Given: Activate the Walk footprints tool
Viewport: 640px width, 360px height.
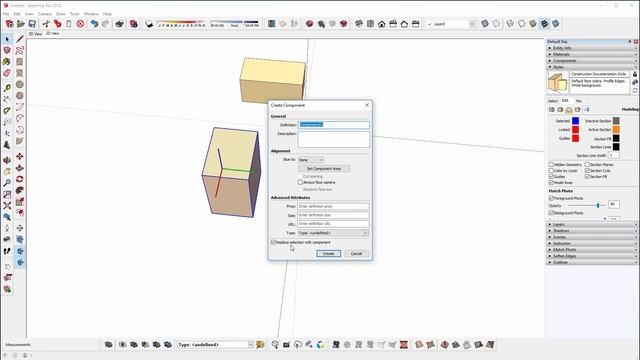Looking at the screenshot, I should (7, 251).
